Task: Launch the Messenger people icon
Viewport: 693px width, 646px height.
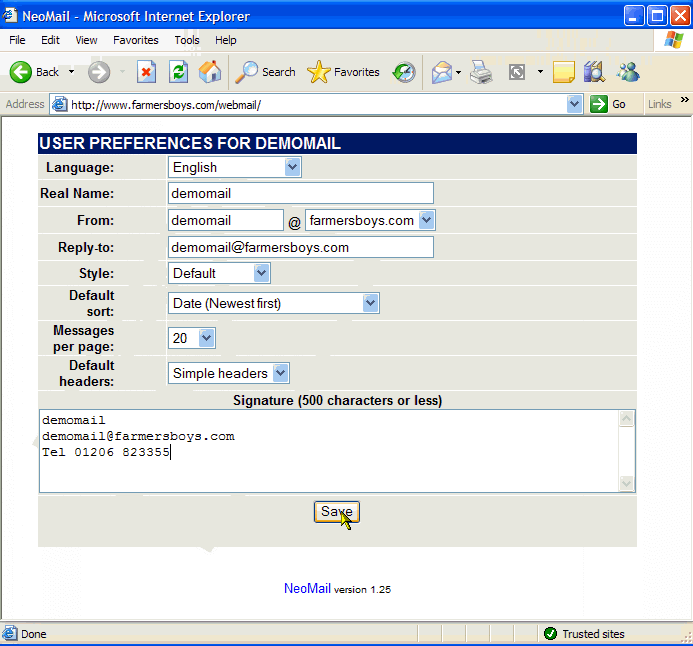Action: point(628,72)
